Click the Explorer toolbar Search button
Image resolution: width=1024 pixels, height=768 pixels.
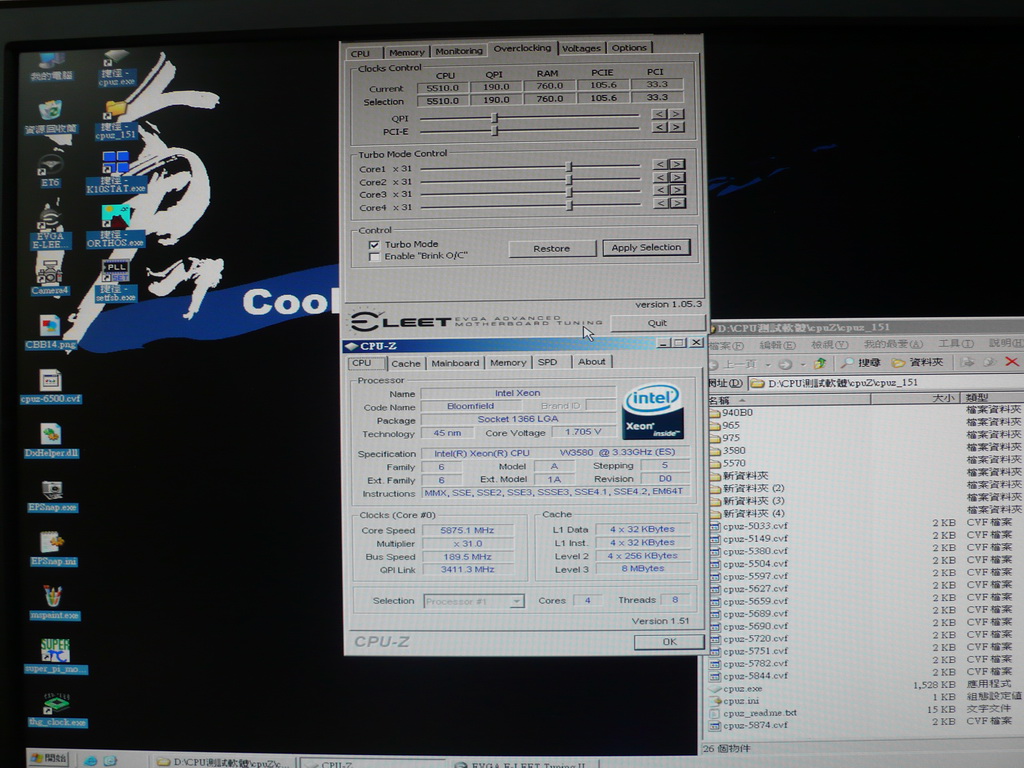(860, 362)
